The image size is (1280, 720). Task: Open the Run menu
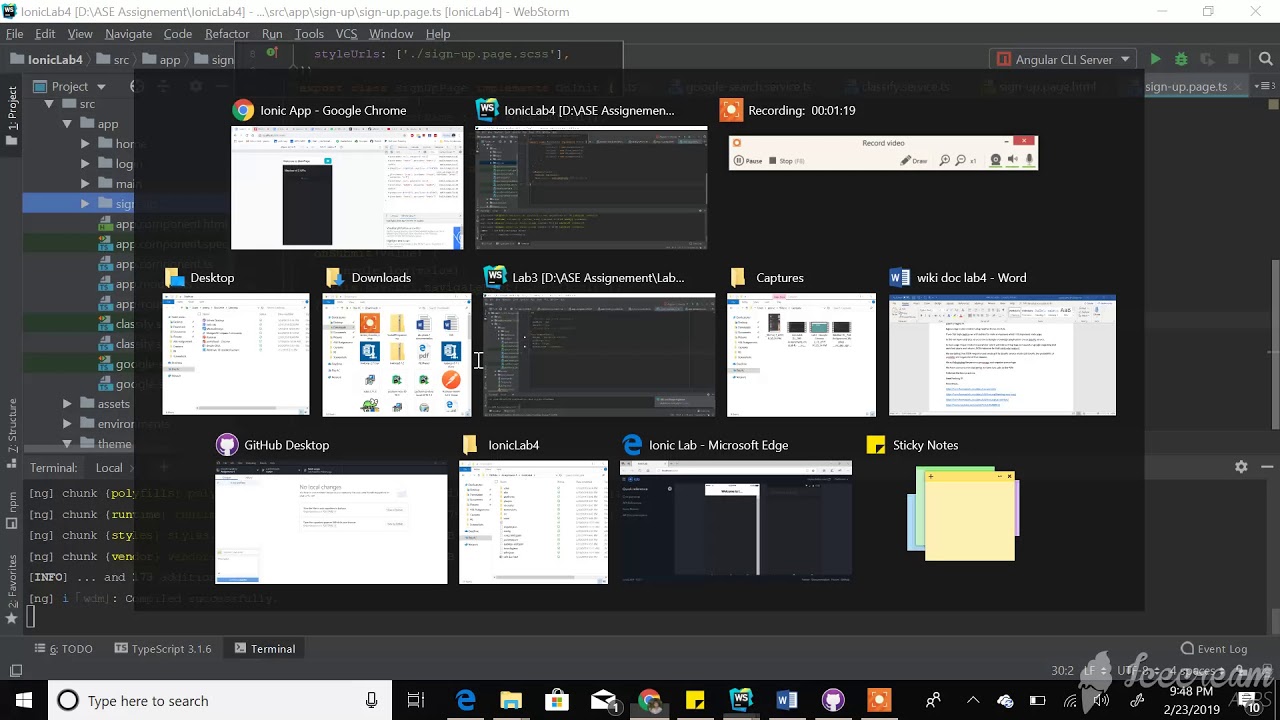272,34
